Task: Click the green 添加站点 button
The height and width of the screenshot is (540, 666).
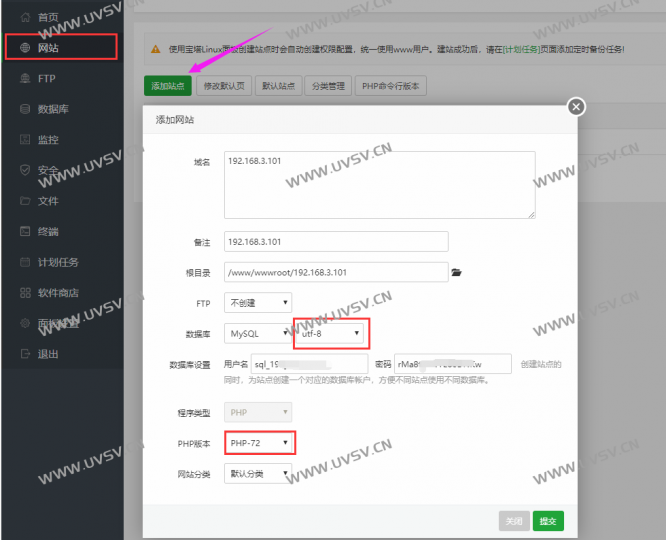Action: tap(168, 86)
